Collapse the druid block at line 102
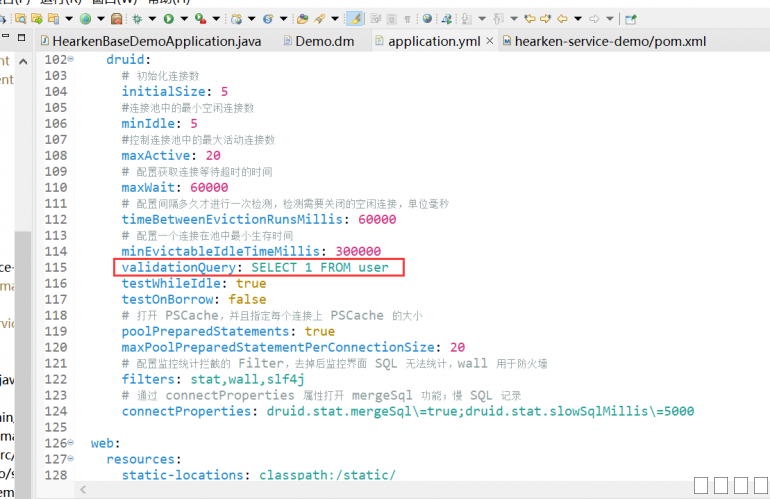770x499 pixels. pos(71,60)
